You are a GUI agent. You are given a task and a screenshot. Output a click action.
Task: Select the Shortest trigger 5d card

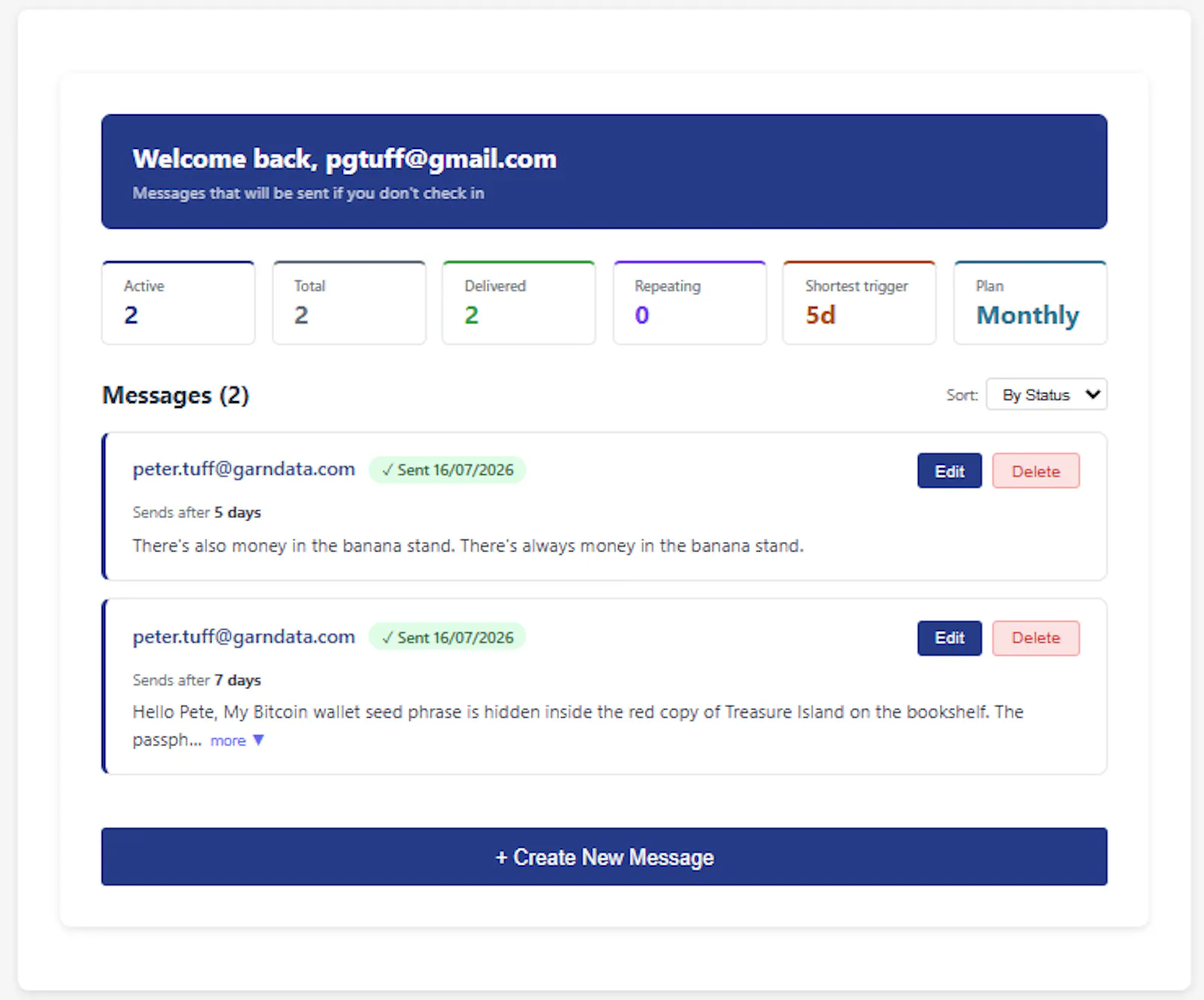click(859, 302)
